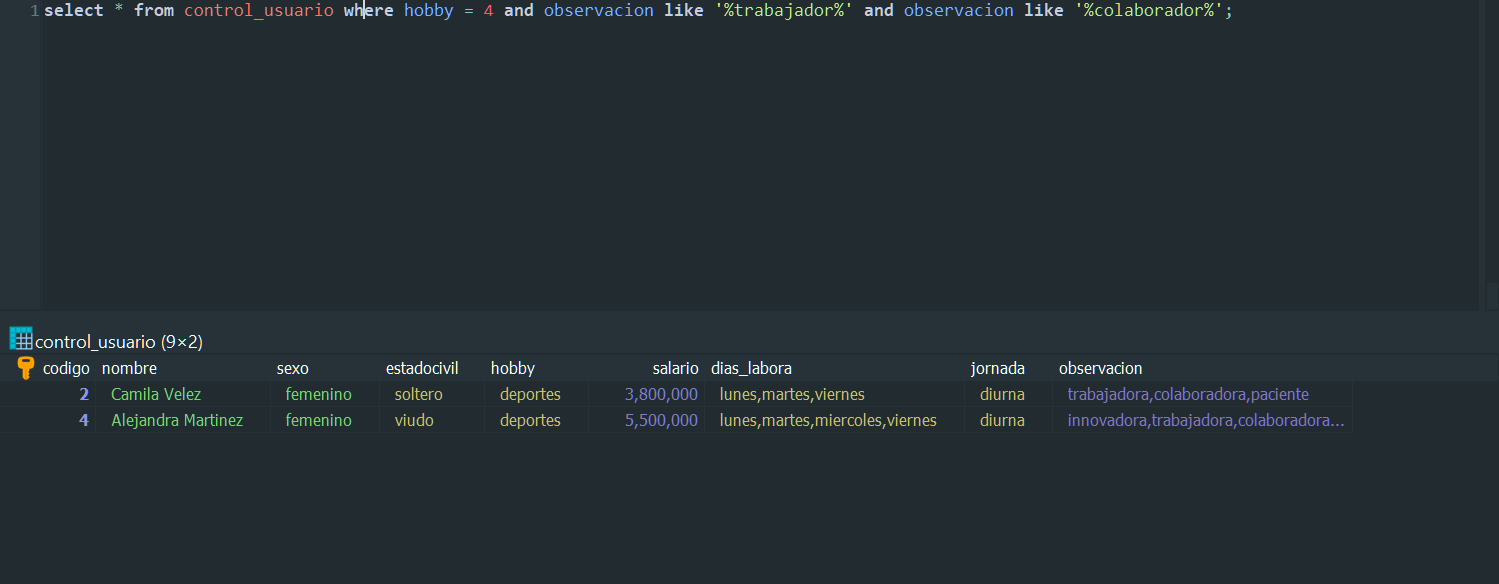Image resolution: width=1499 pixels, height=584 pixels.
Task: Click the sexo column header
Action: click(x=292, y=368)
